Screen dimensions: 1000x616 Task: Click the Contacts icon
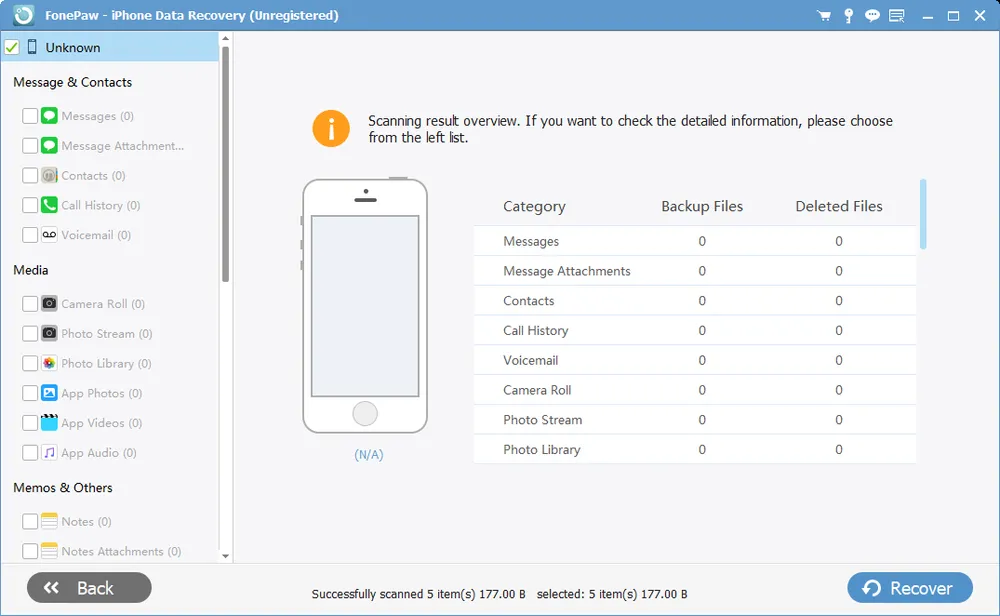pos(49,175)
